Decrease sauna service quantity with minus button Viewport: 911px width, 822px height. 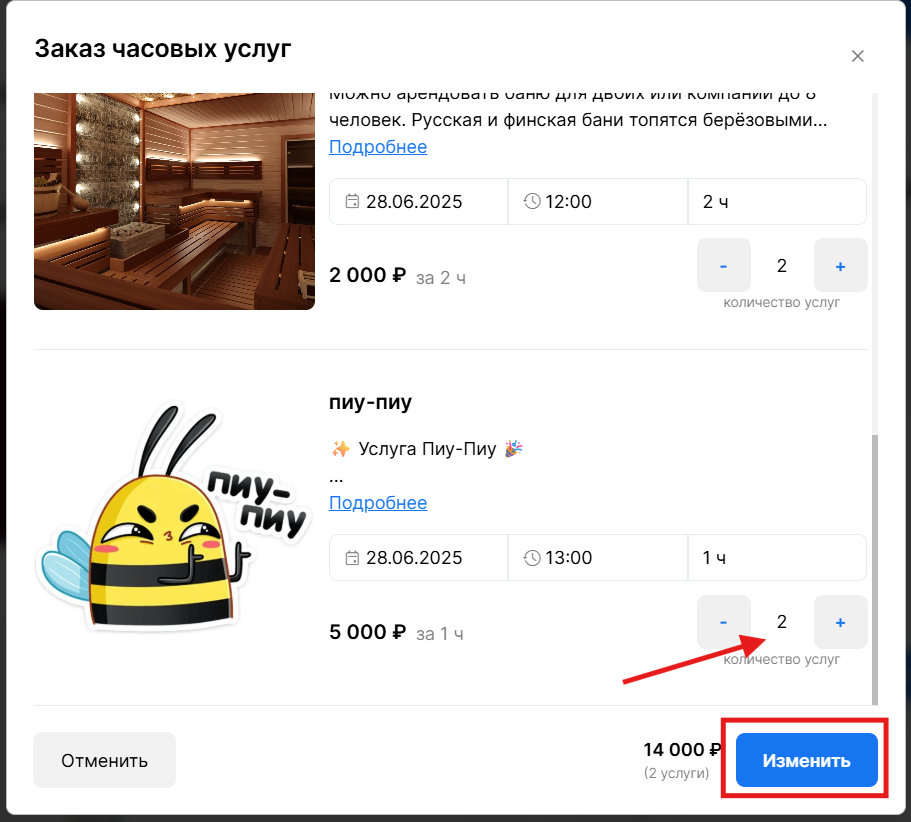pyautogui.click(x=724, y=265)
